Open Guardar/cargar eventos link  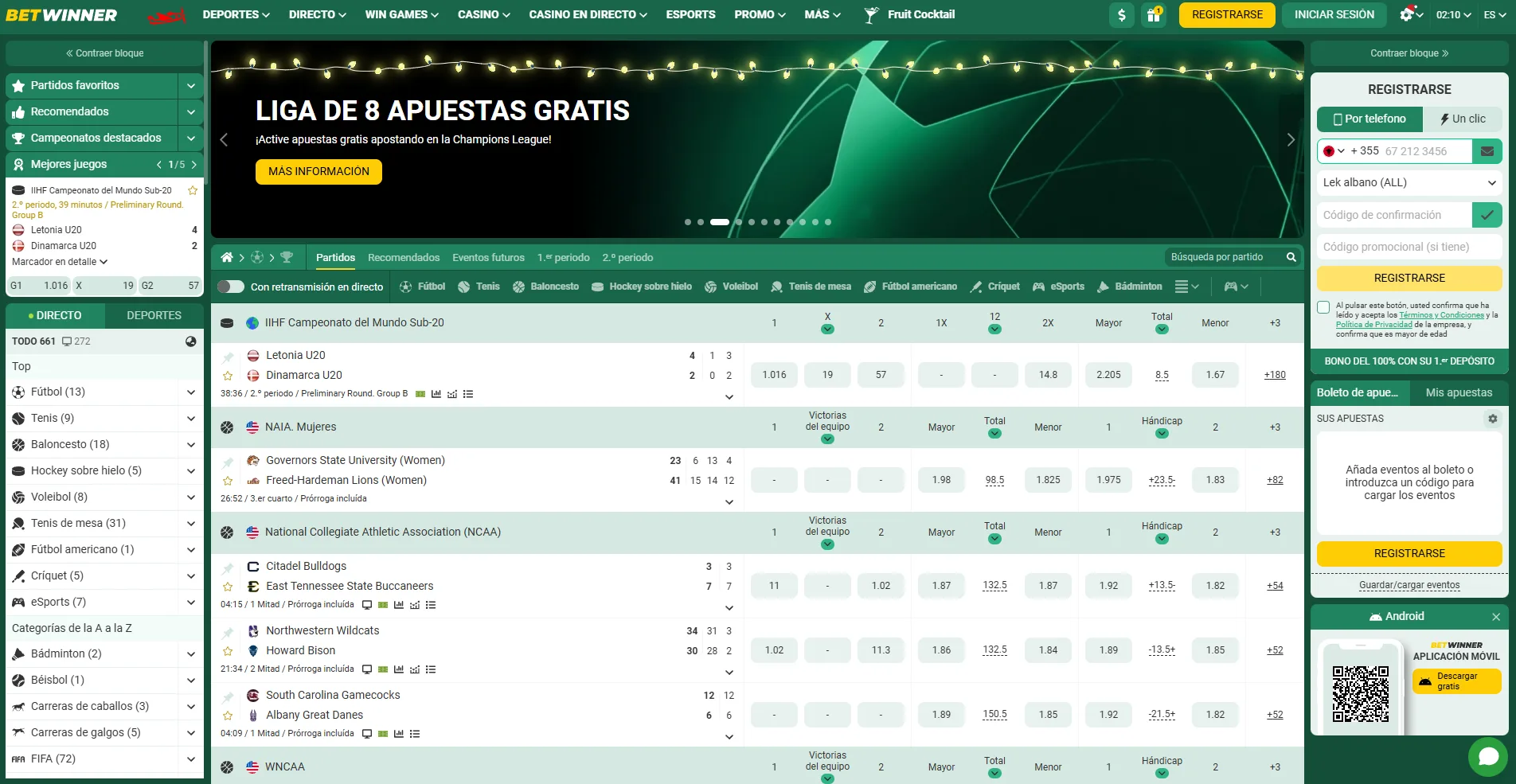1409,585
